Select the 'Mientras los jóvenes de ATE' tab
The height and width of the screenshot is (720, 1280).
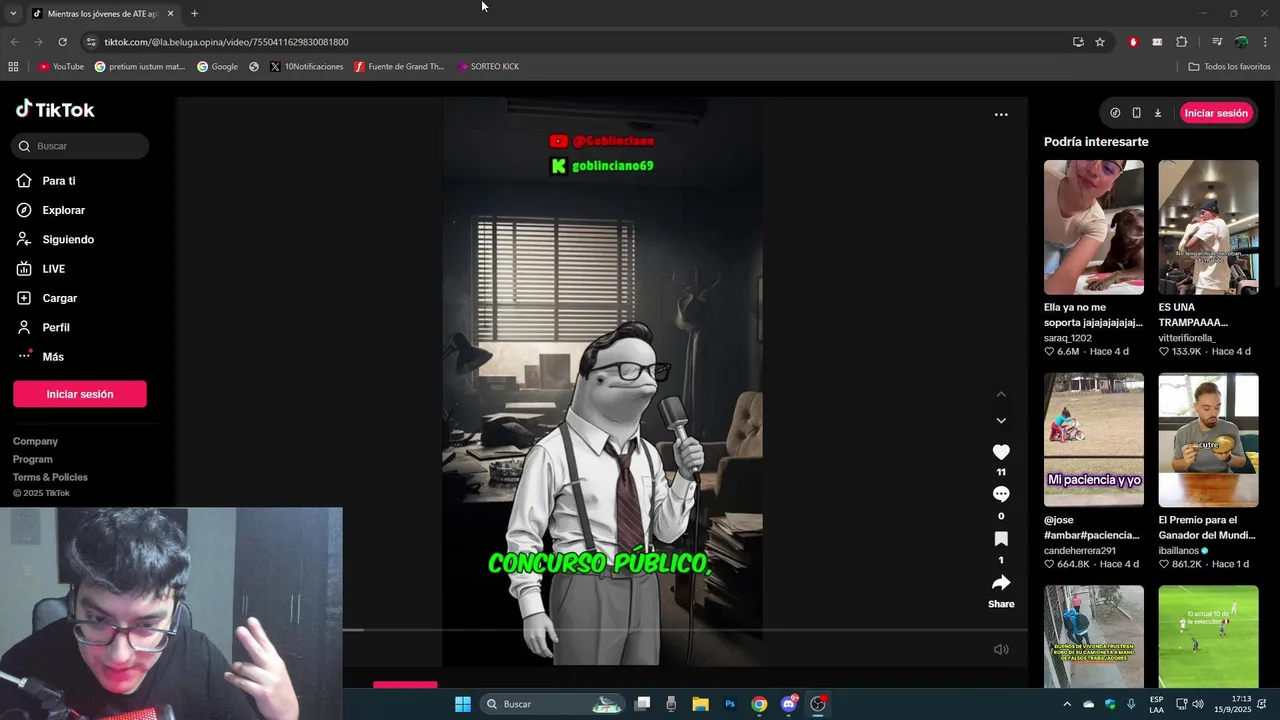[x=103, y=14]
